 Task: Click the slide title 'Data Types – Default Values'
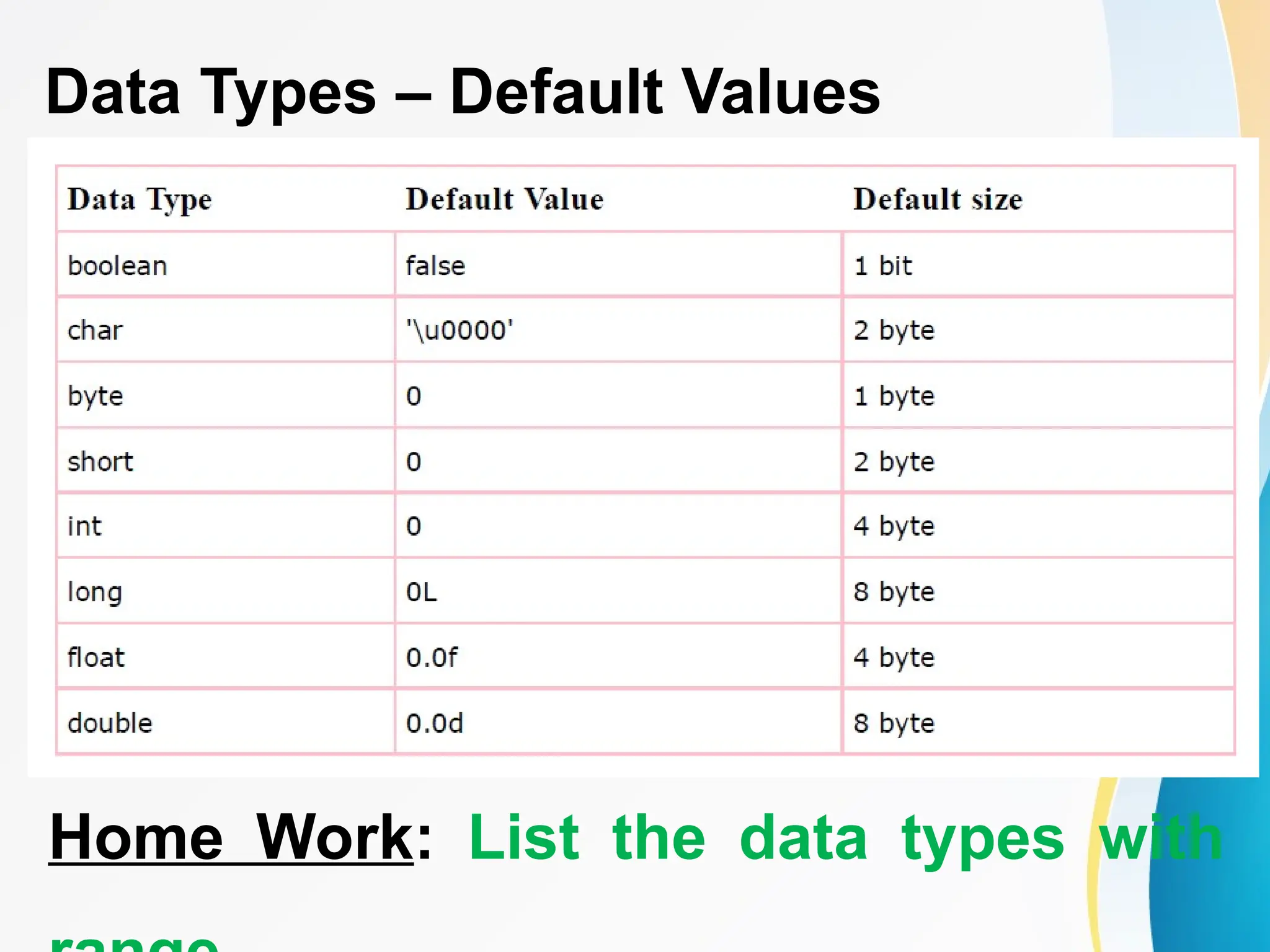pyautogui.click(x=463, y=93)
